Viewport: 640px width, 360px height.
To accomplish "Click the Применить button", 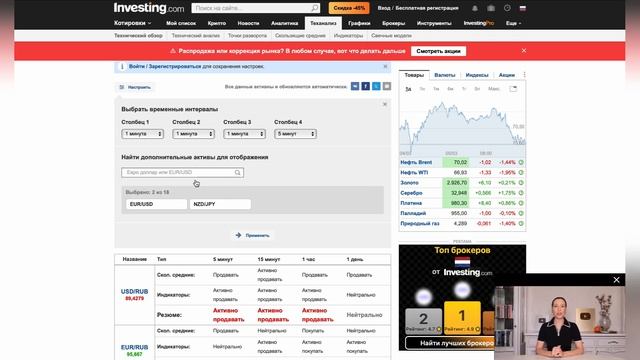I will point(253,236).
